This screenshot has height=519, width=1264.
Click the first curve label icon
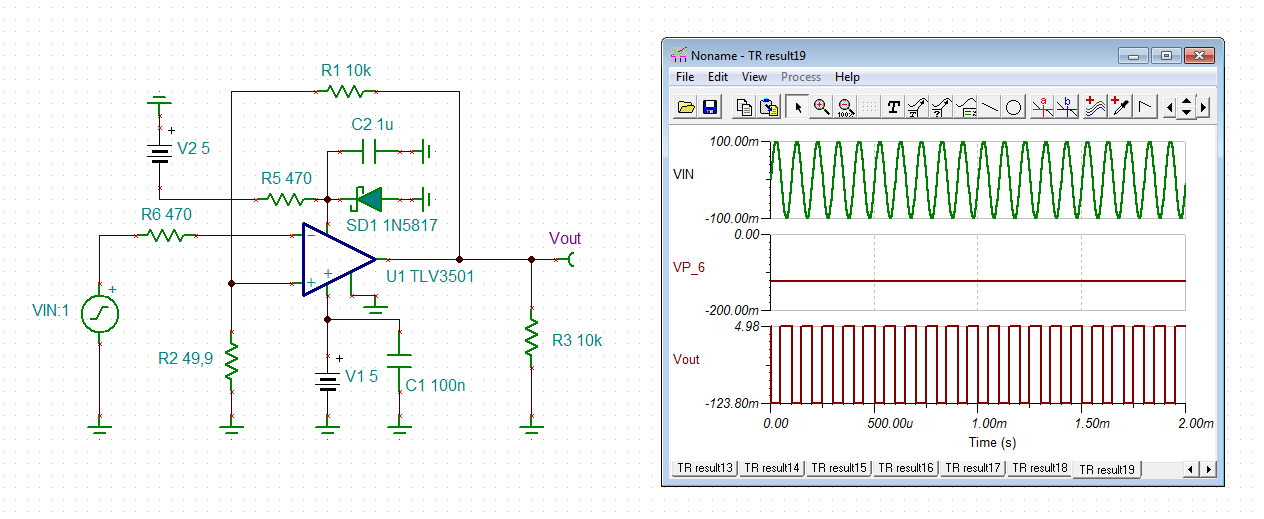[x=918, y=106]
